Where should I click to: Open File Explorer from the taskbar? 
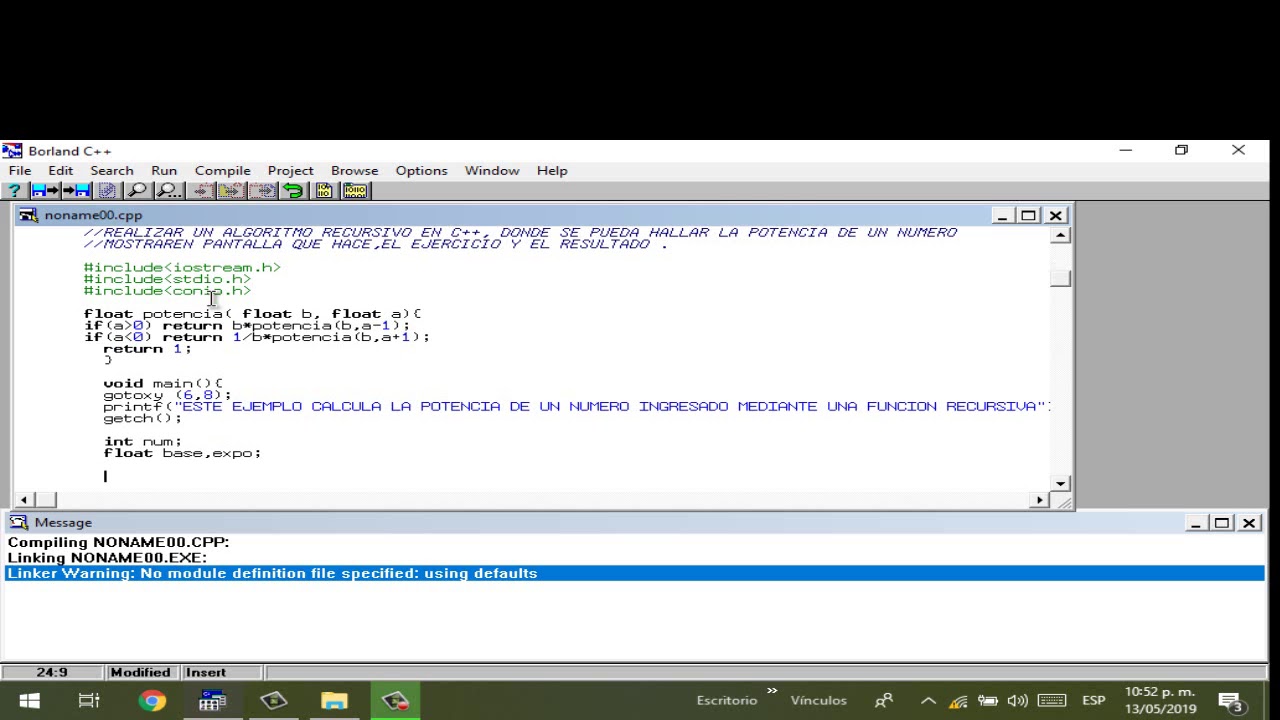pos(334,701)
